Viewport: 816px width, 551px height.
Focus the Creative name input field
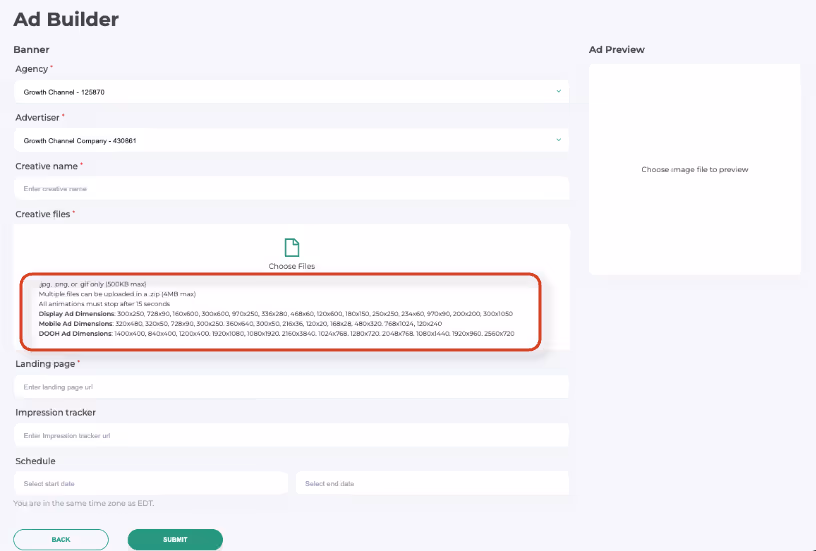291,188
